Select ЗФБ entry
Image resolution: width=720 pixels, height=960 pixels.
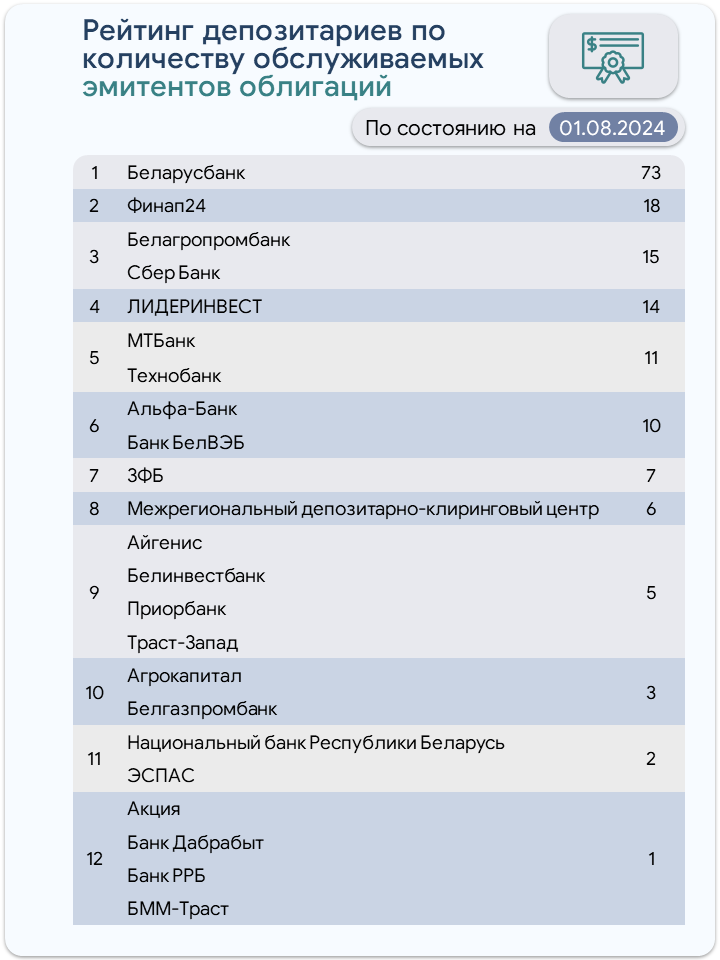[x=145, y=476]
